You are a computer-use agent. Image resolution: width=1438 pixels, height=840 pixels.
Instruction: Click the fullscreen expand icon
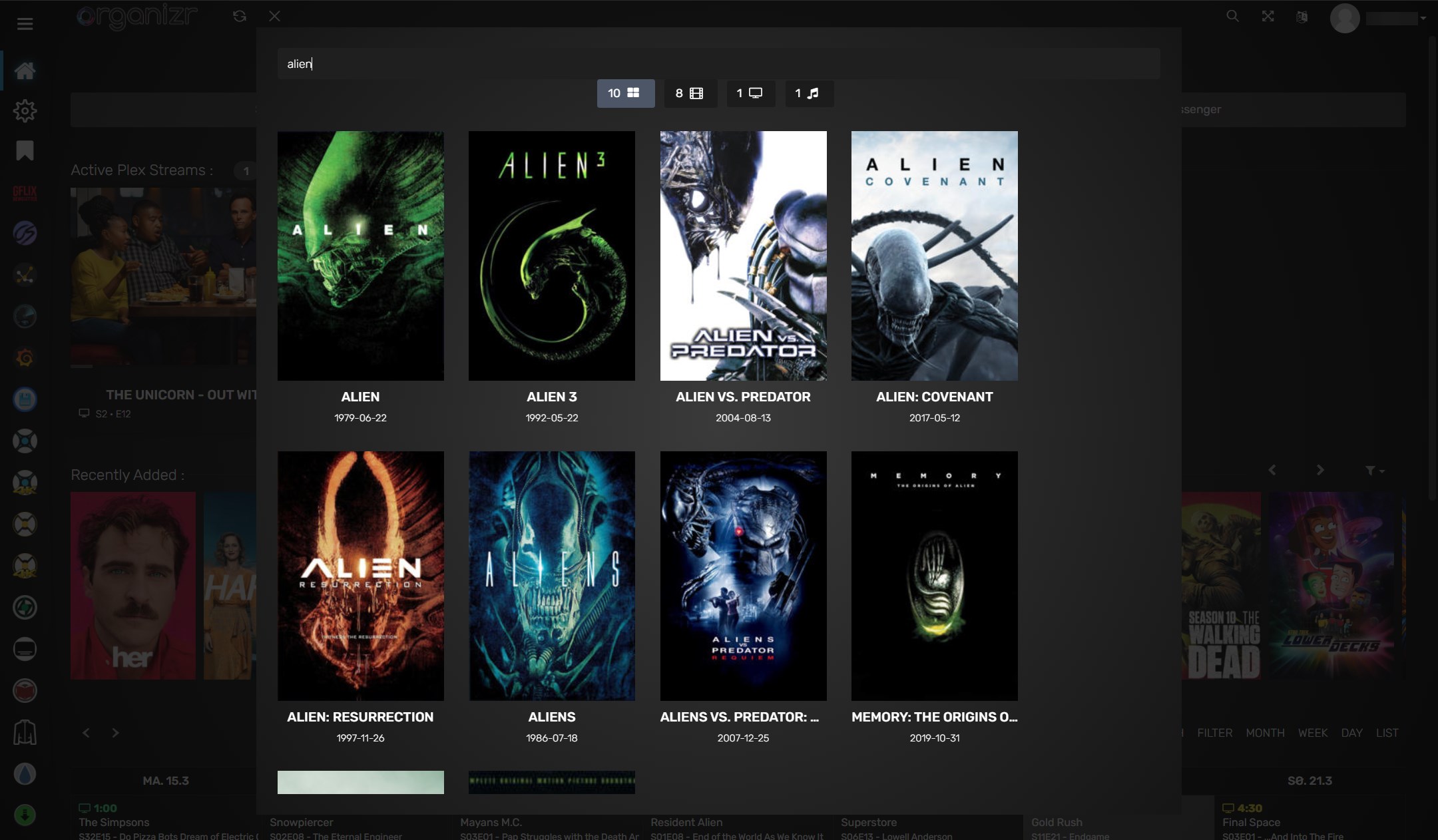[x=1268, y=17]
